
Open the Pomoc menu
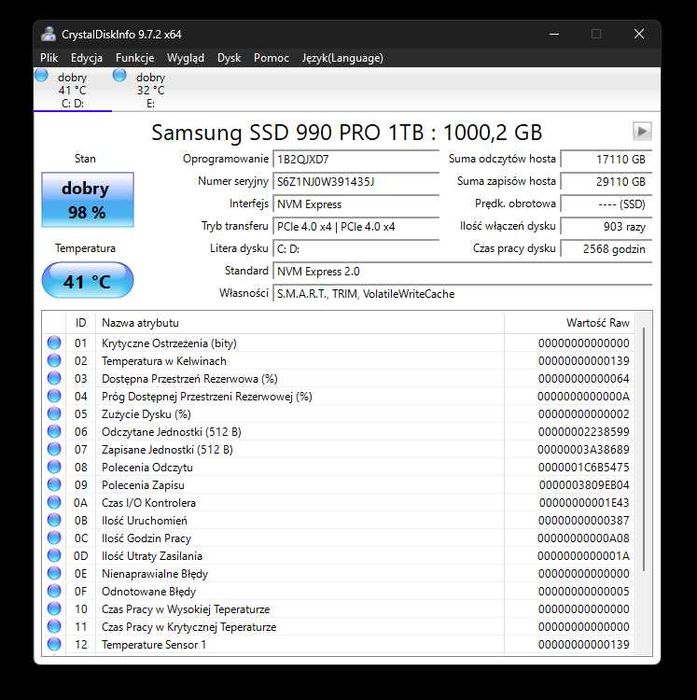(x=271, y=58)
